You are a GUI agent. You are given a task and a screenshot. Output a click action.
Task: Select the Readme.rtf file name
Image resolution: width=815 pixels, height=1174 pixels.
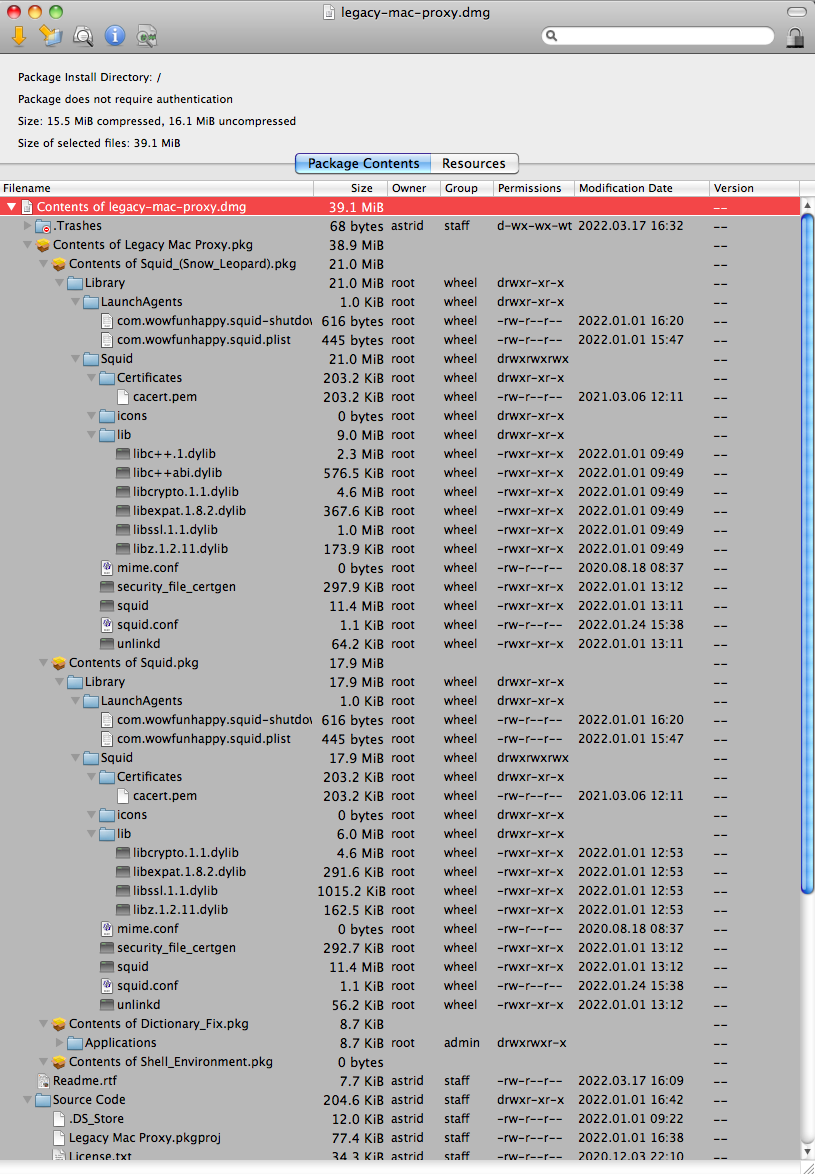pos(85,1081)
